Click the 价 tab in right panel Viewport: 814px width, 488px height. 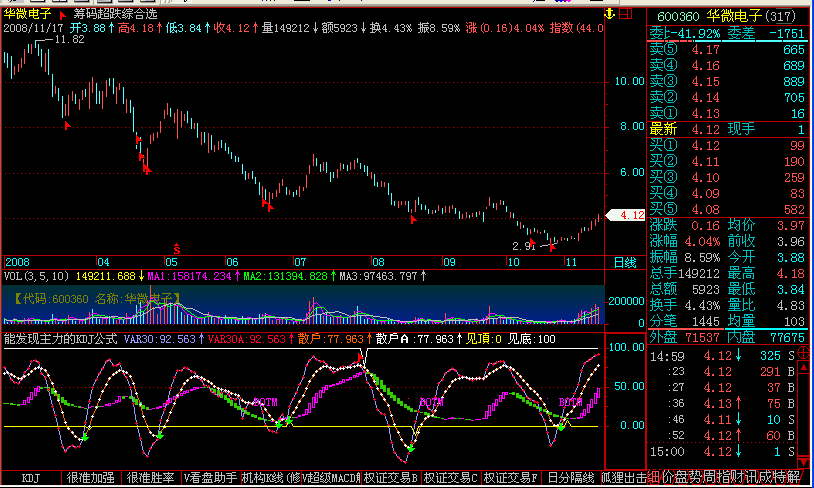668,477
